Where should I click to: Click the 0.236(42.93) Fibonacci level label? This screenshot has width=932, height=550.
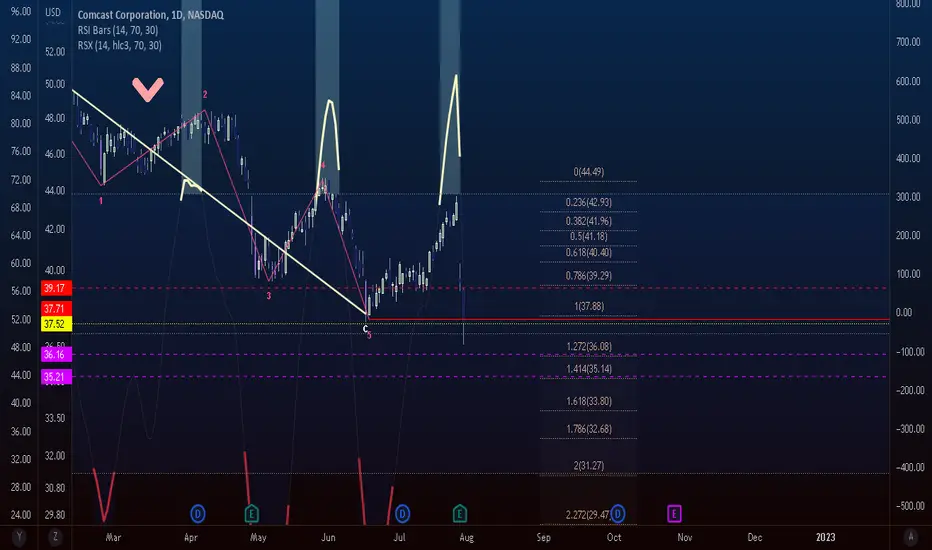pos(588,202)
